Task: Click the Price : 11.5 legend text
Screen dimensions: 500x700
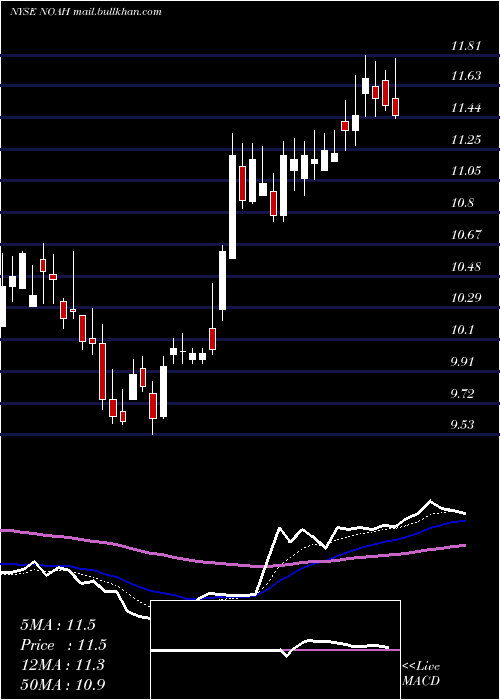Action: [63, 645]
